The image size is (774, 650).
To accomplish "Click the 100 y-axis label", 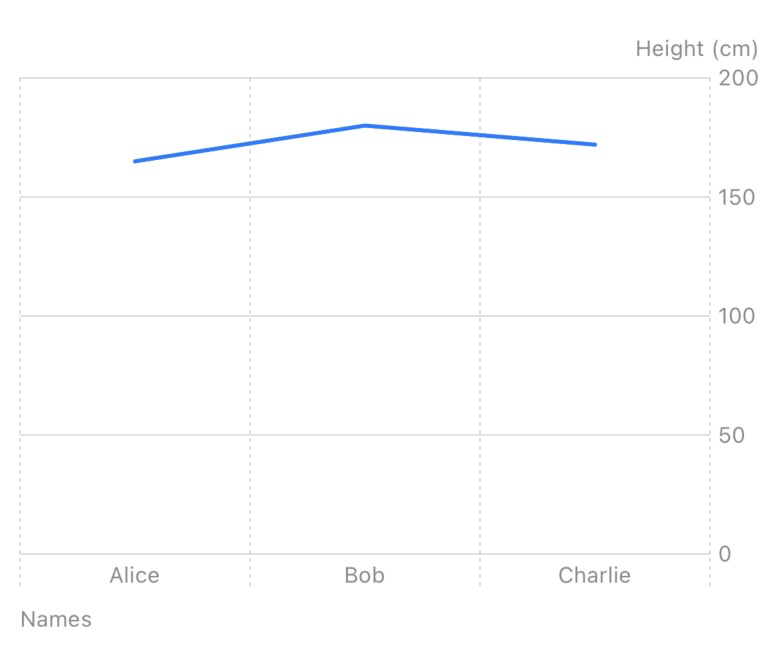I will click(x=736, y=316).
